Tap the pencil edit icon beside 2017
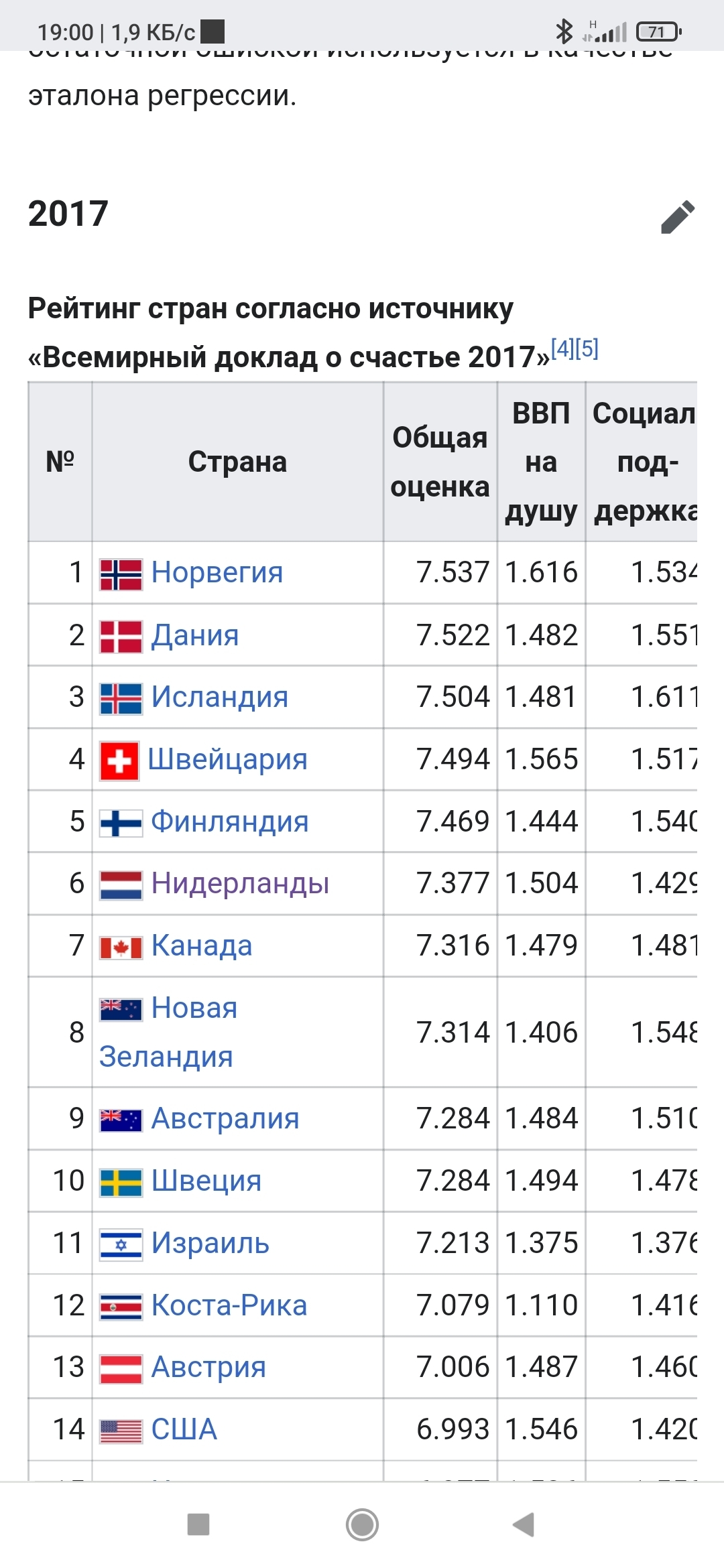Screen dimensions: 724x1568 [678, 216]
